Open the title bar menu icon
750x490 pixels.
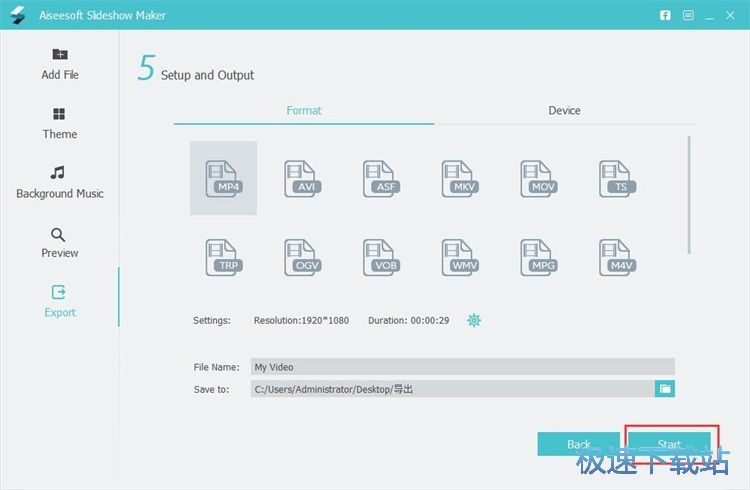(688, 15)
